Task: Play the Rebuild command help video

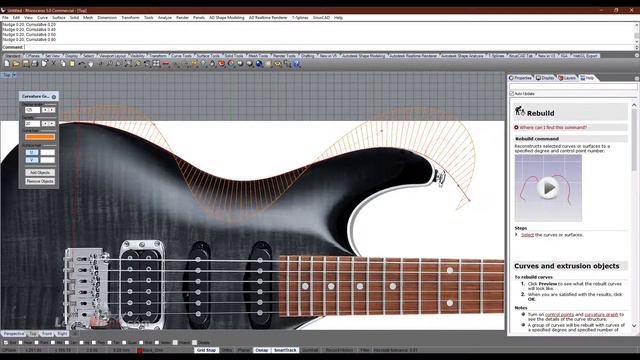Action: (x=548, y=188)
